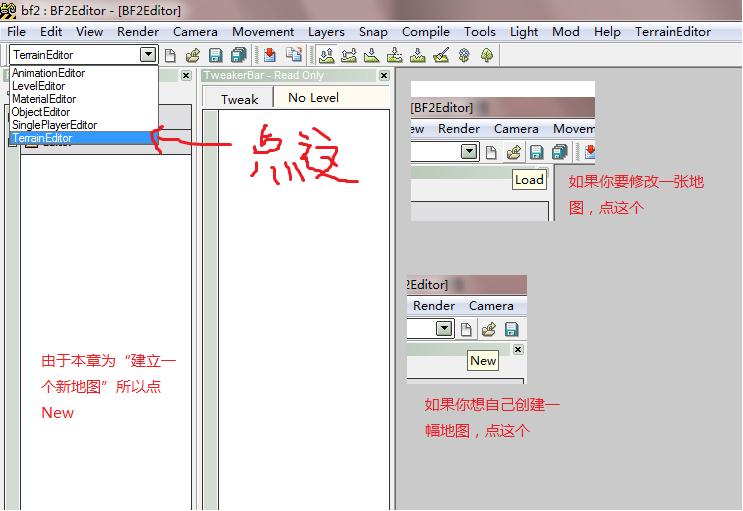Select the second terrain tool with horizontal arrows
The image size is (743, 511).
349,55
